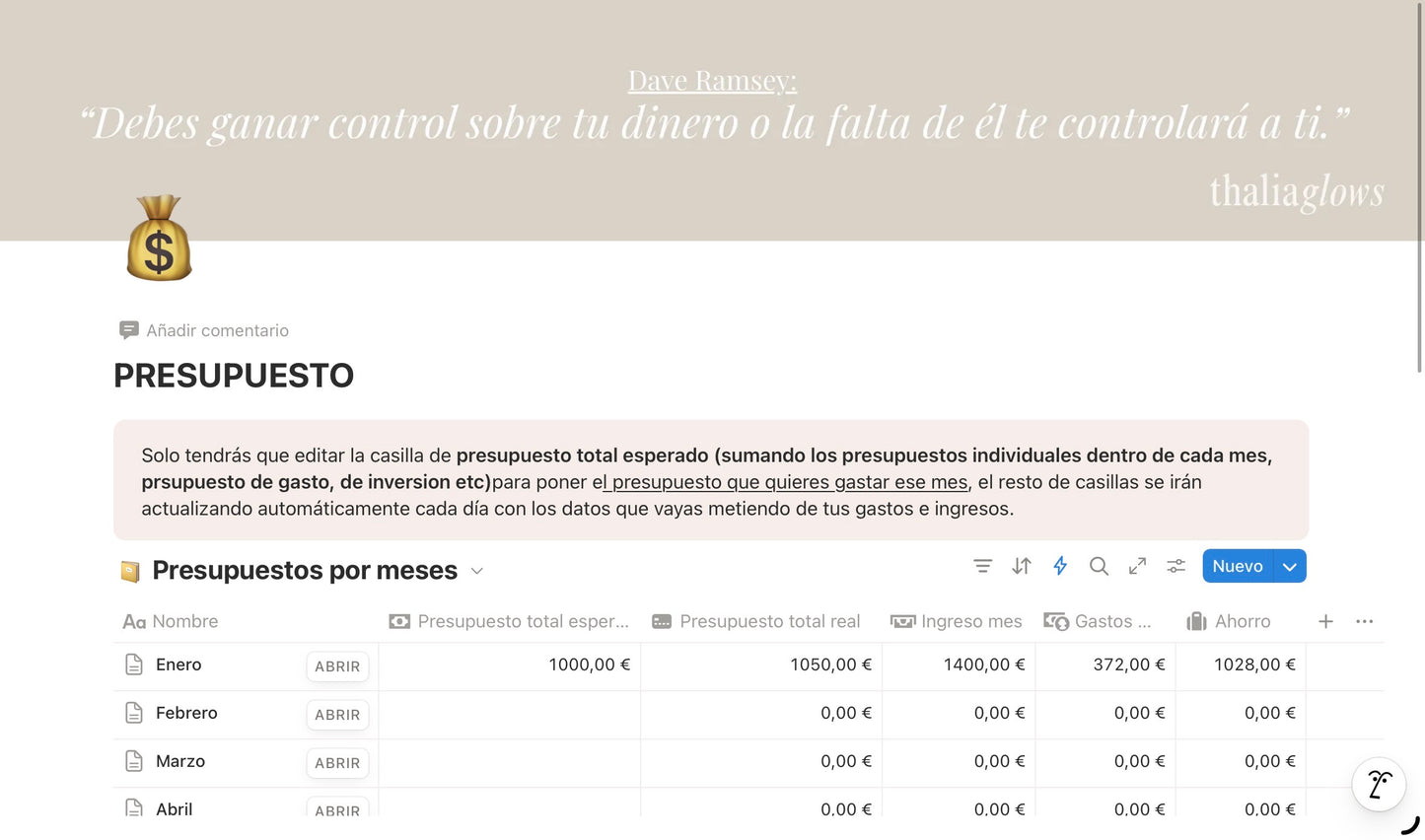1425x840 pixels.
Task: Click the money bag page emoji
Action: coord(159,238)
